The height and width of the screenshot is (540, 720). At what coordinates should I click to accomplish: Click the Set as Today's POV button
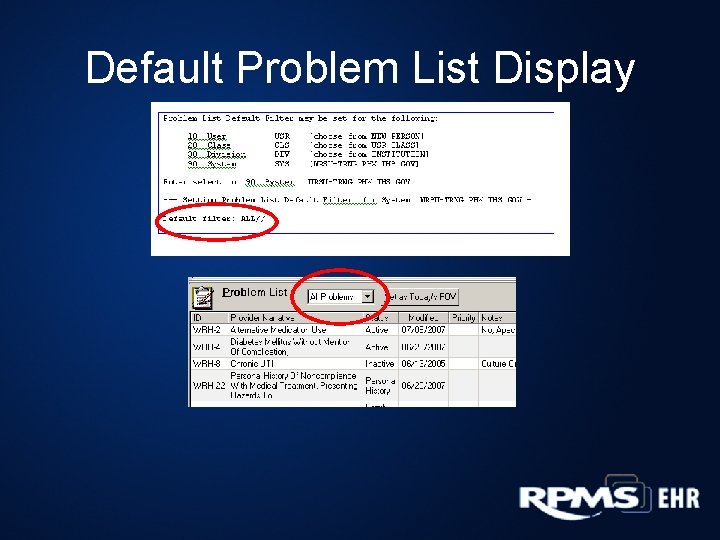click(422, 297)
